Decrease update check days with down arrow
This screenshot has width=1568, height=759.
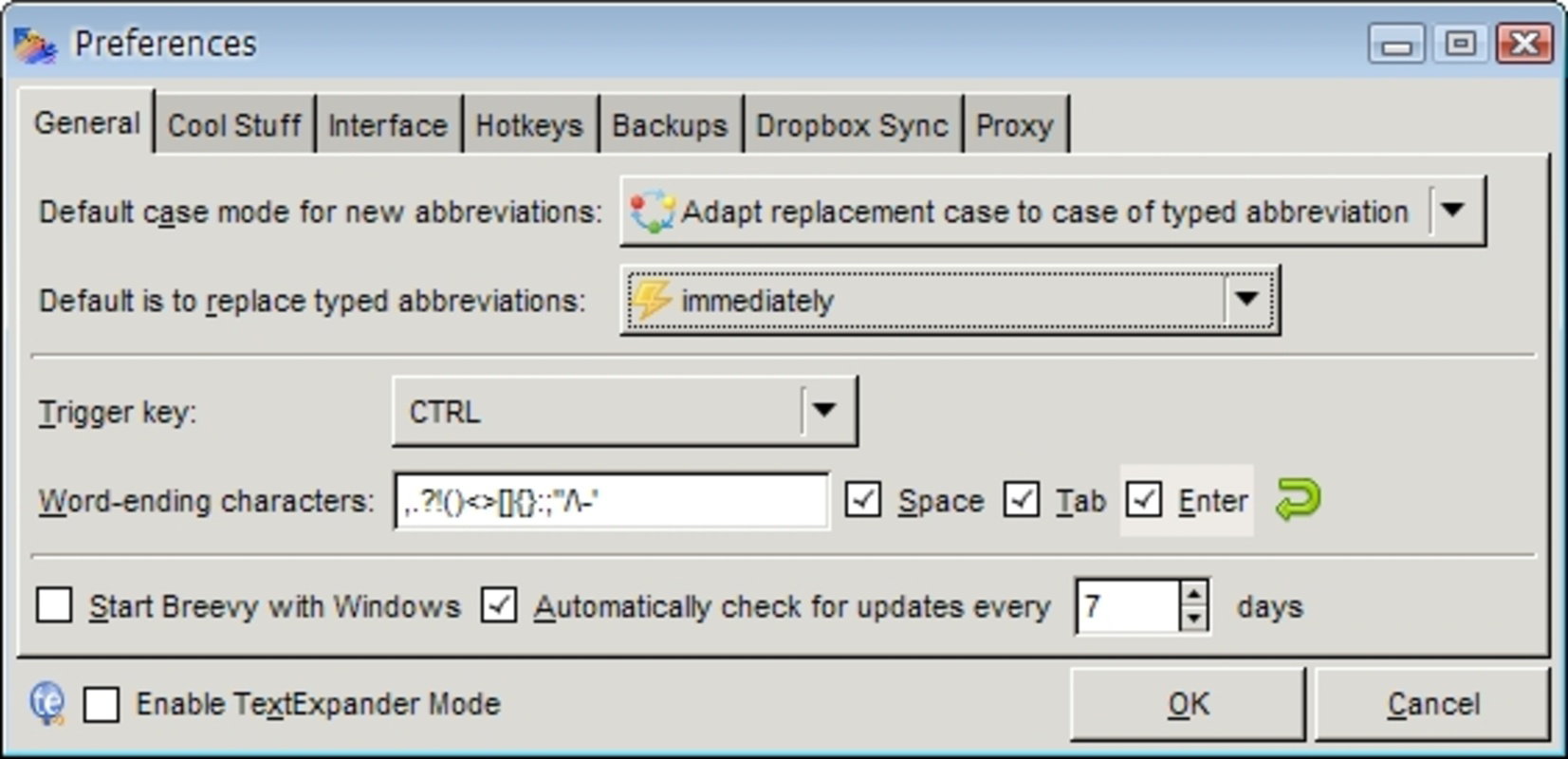pyautogui.click(x=1193, y=619)
